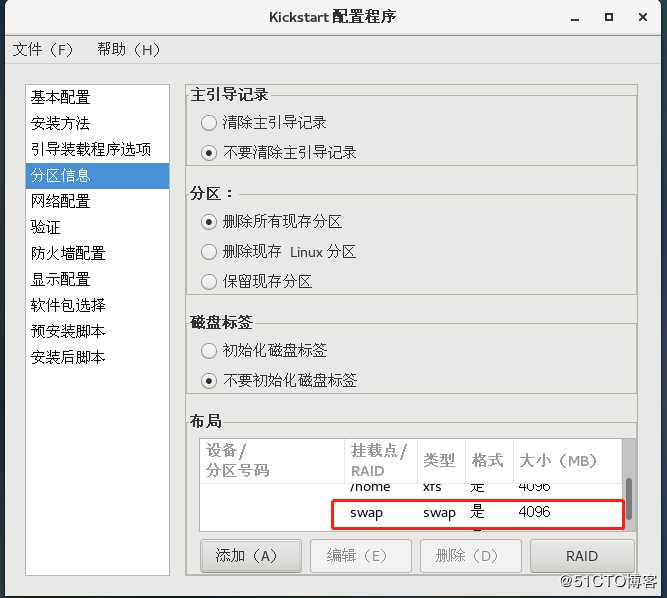667x598 pixels.
Task: Open the 文件 (F) menu
Action: 43,50
